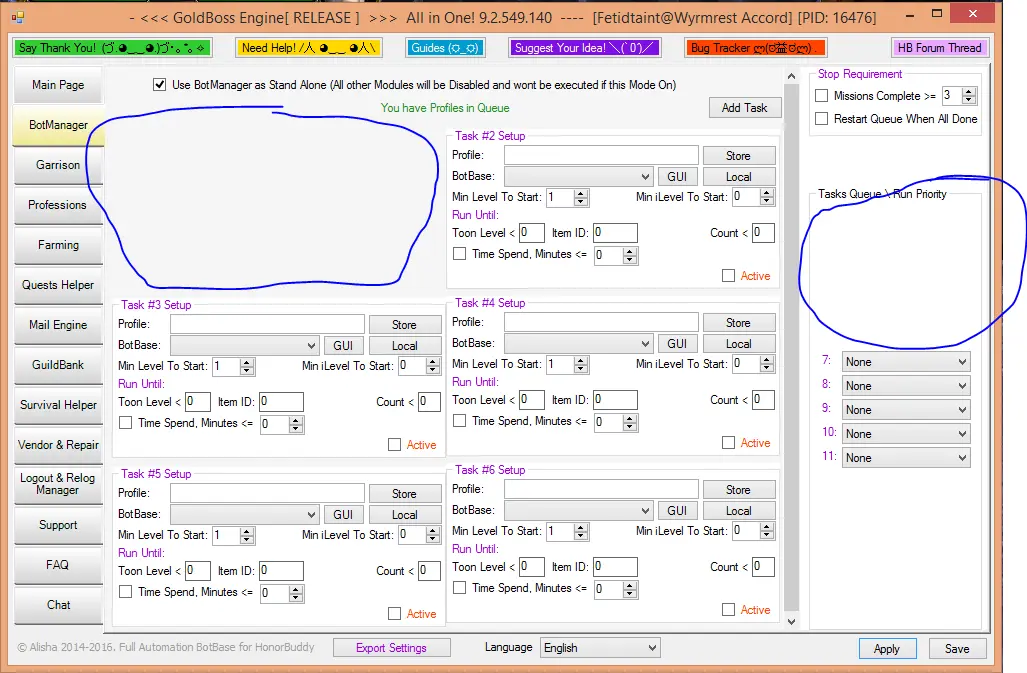Open the BotBase dropdown in Task #2

(578, 177)
